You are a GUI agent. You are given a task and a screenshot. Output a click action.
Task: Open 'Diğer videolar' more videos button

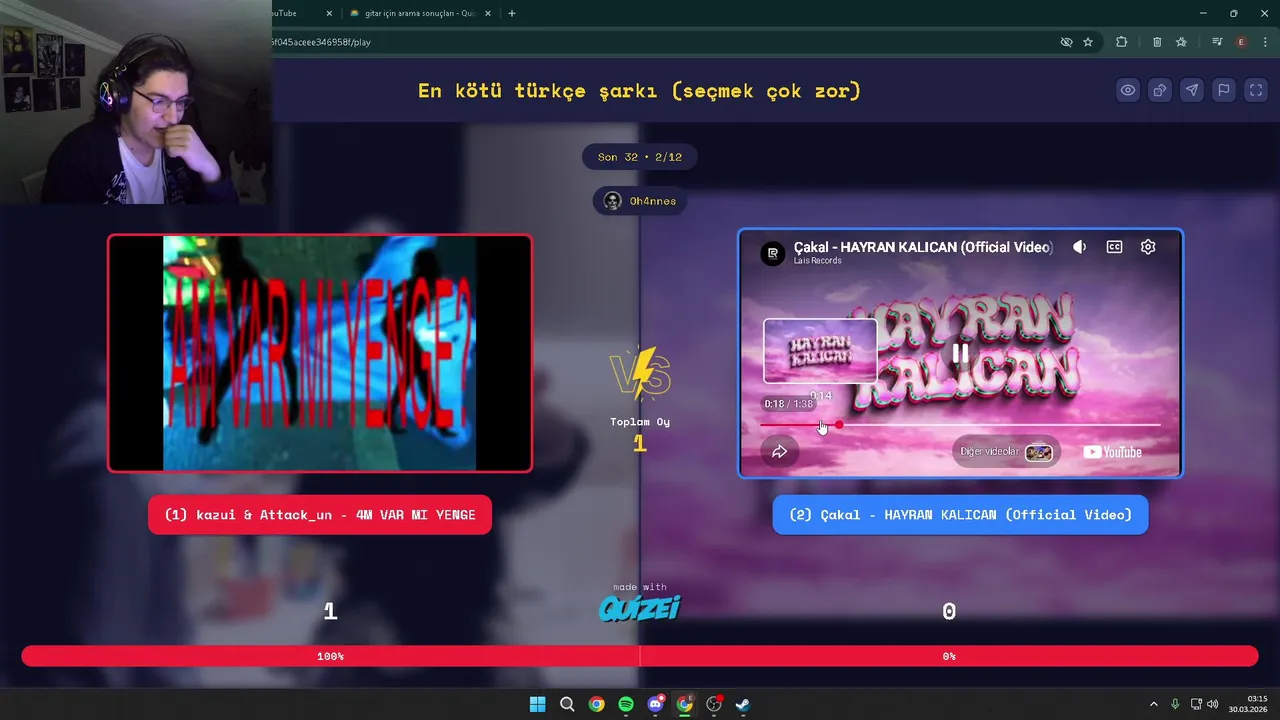pyautogui.click(x=1006, y=452)
